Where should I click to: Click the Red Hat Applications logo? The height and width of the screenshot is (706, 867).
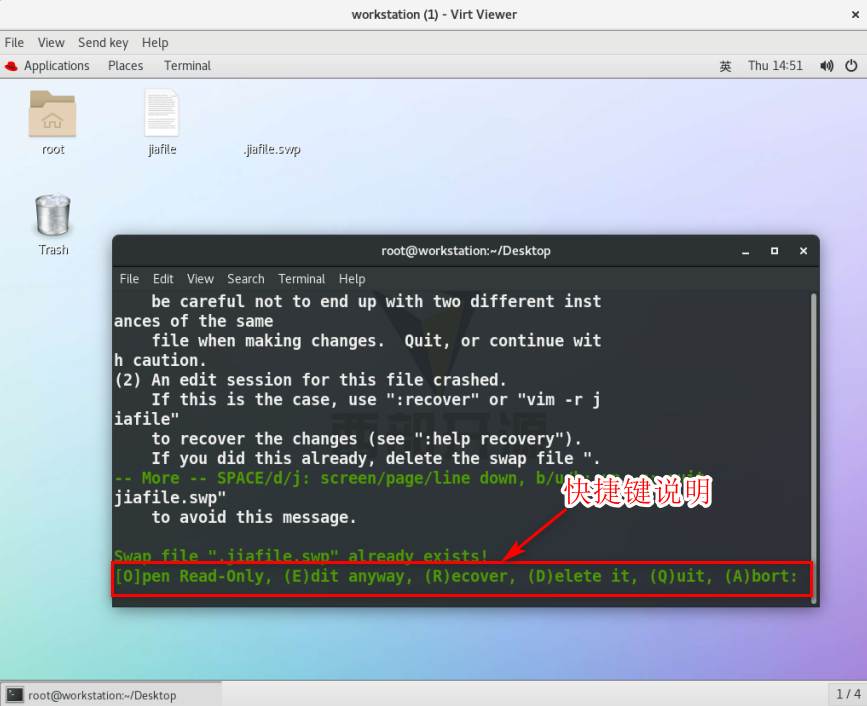pos(11,66)
